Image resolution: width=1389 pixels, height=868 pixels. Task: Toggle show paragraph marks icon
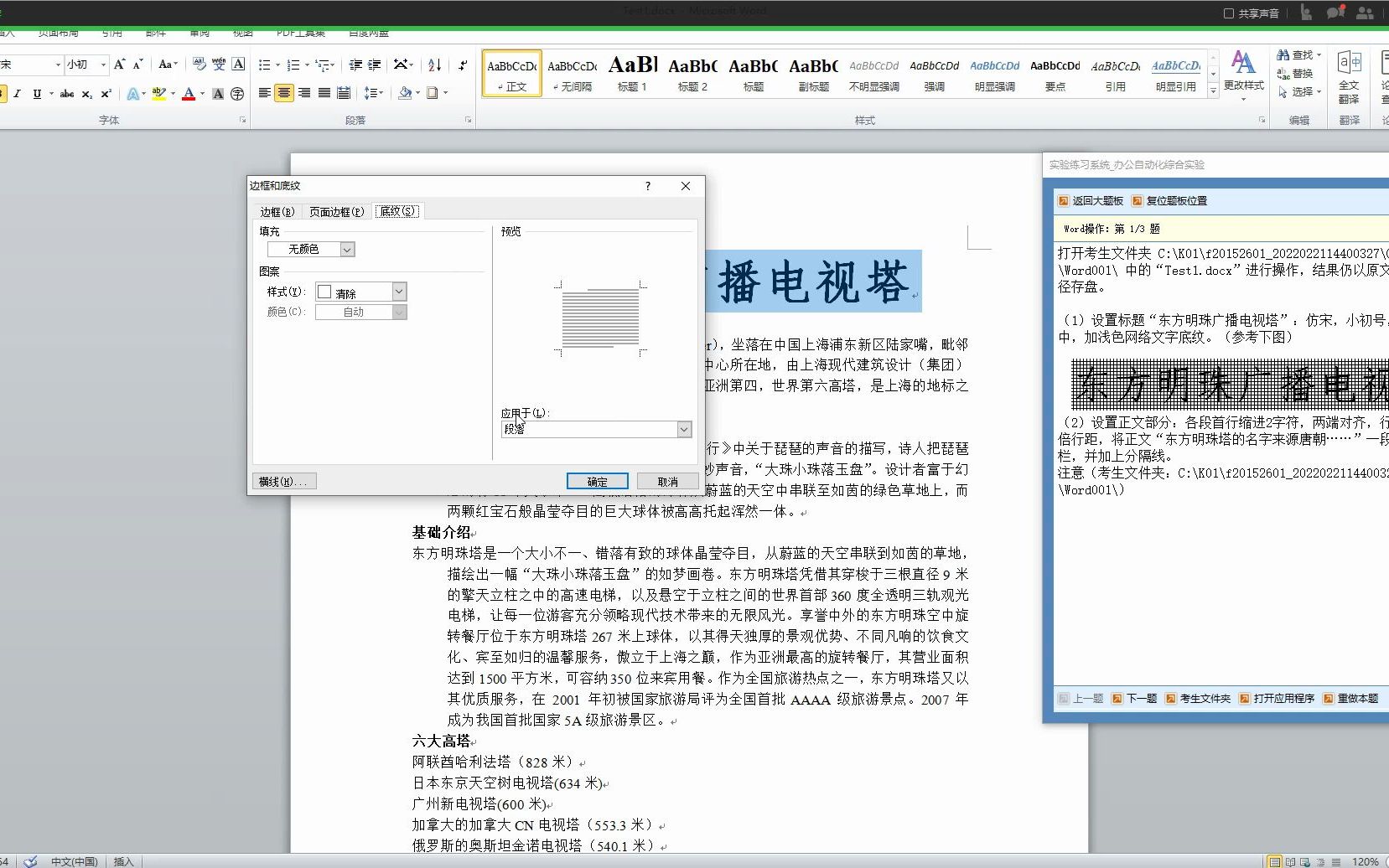coord(463,65)
